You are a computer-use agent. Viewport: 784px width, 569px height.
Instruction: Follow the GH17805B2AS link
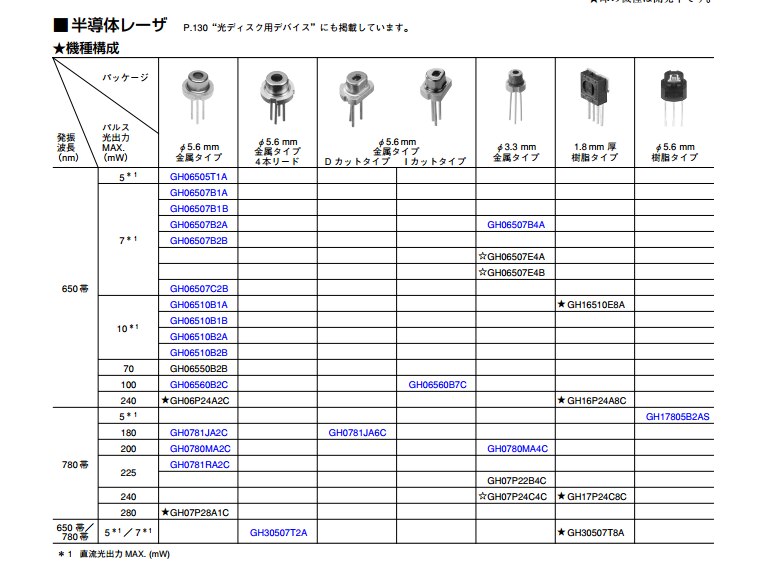(678, 416)
